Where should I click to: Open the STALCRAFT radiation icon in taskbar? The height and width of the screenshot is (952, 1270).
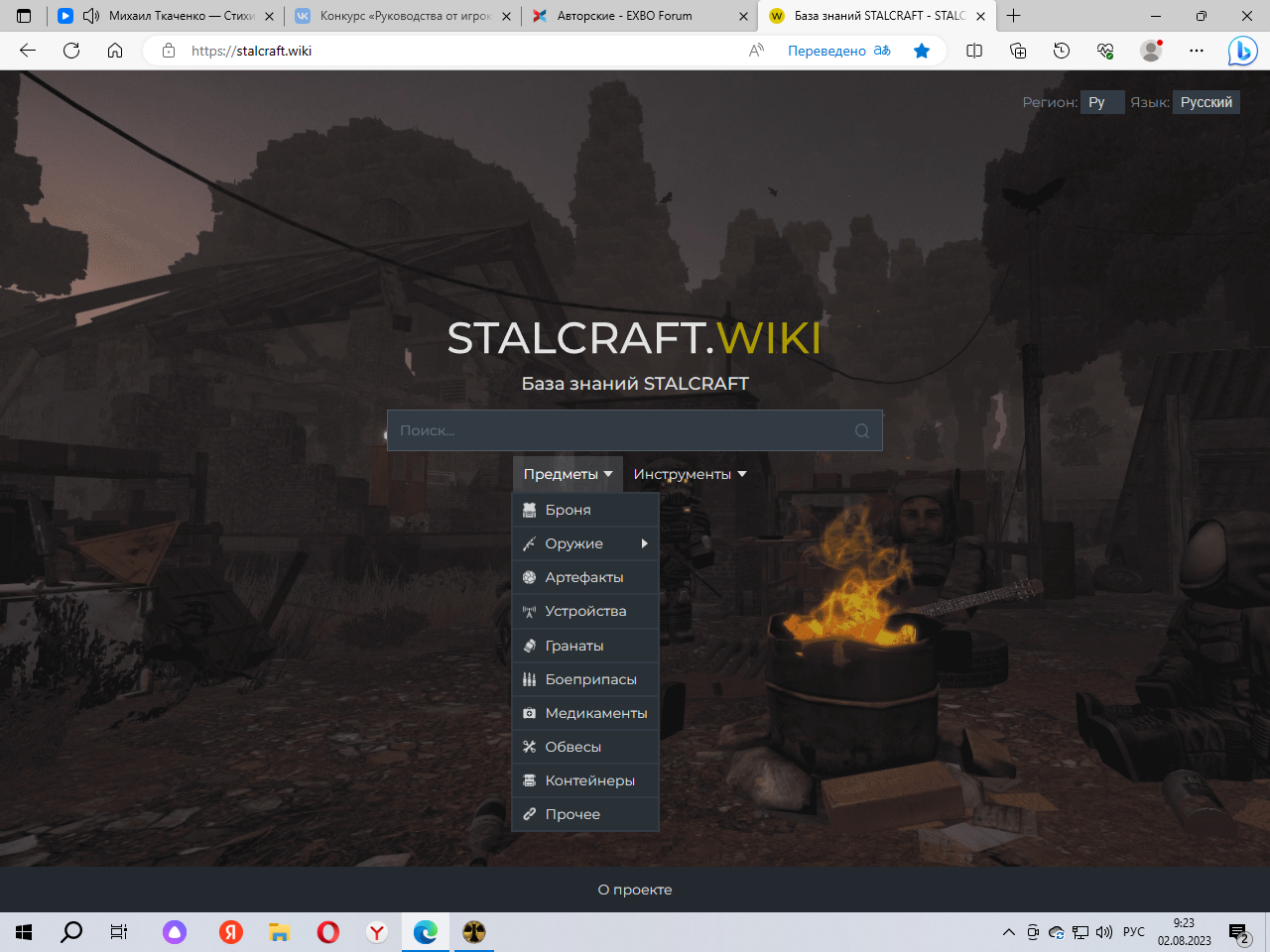(474, 932)
